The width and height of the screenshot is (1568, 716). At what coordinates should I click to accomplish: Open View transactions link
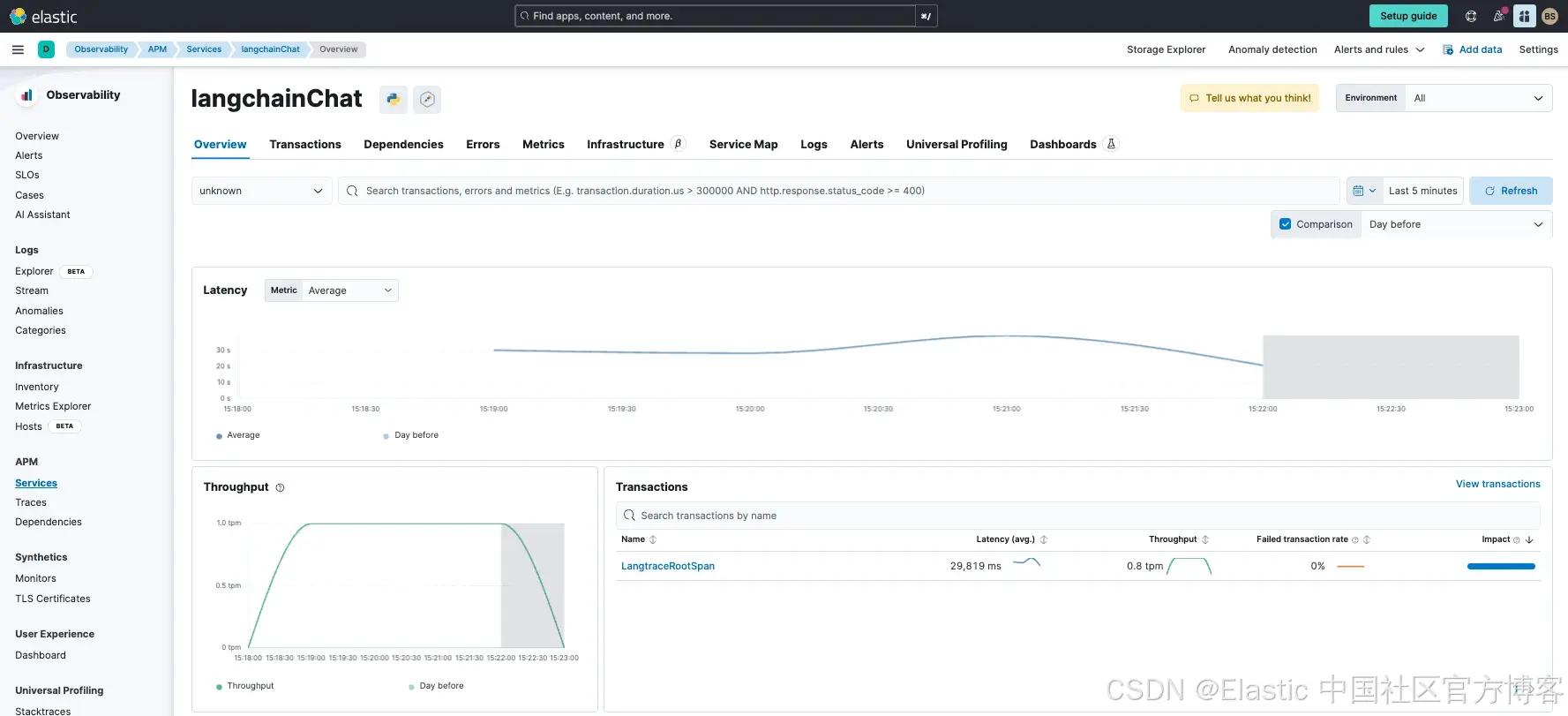tap(1497, 484)
